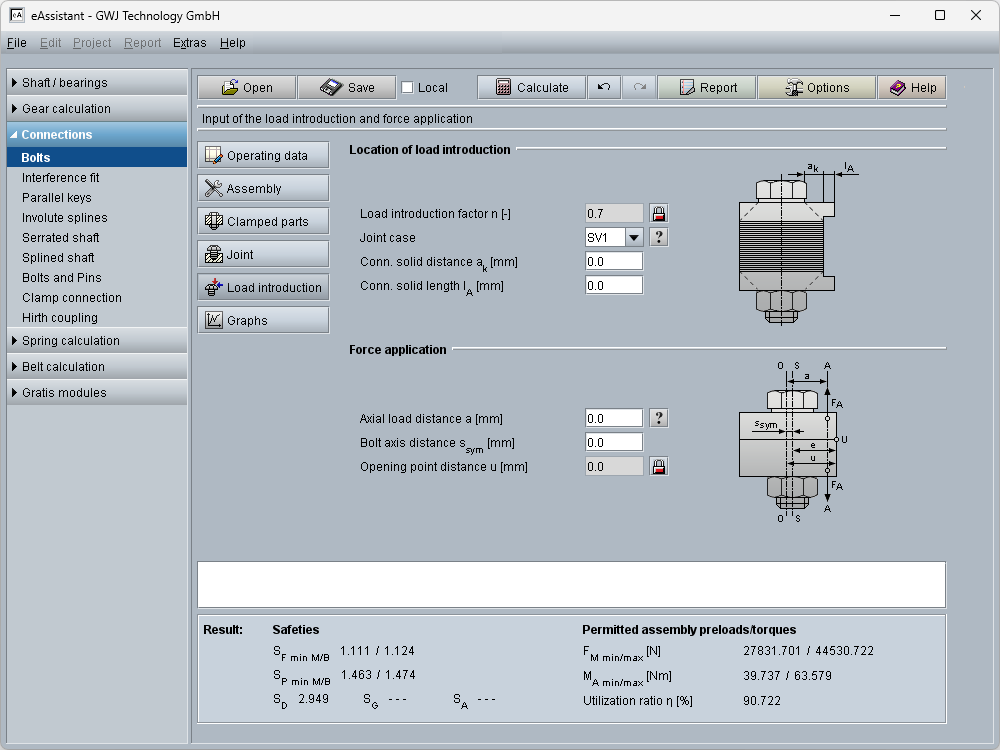The height and width of the screenshot is (750, 1000).
Task: Open the Joint case SV1 dropdown
Action: [x=633, y=238]
